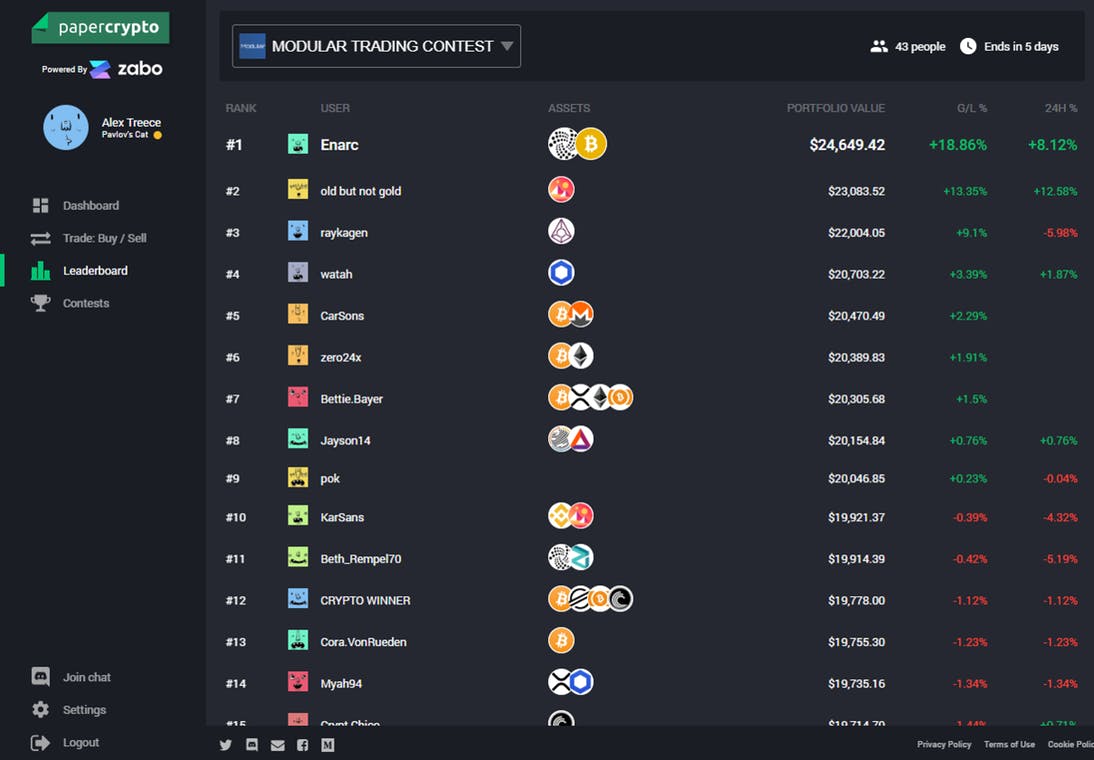
Task: Click the Monero asset icon in CarSons' row
Action: pyautogui.click(x=581, y=315)
